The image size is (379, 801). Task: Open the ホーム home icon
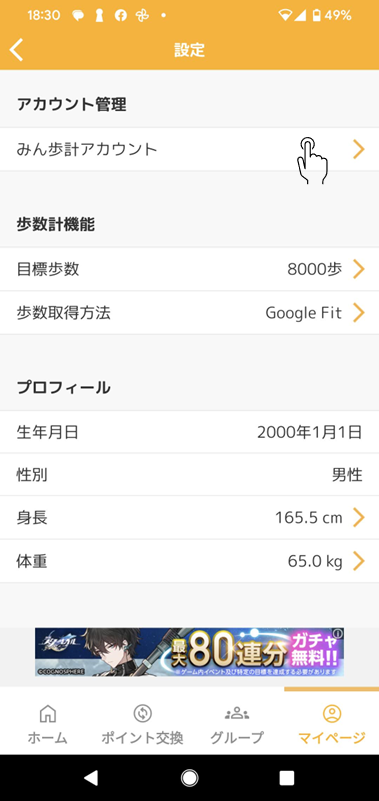click(48, 713)
